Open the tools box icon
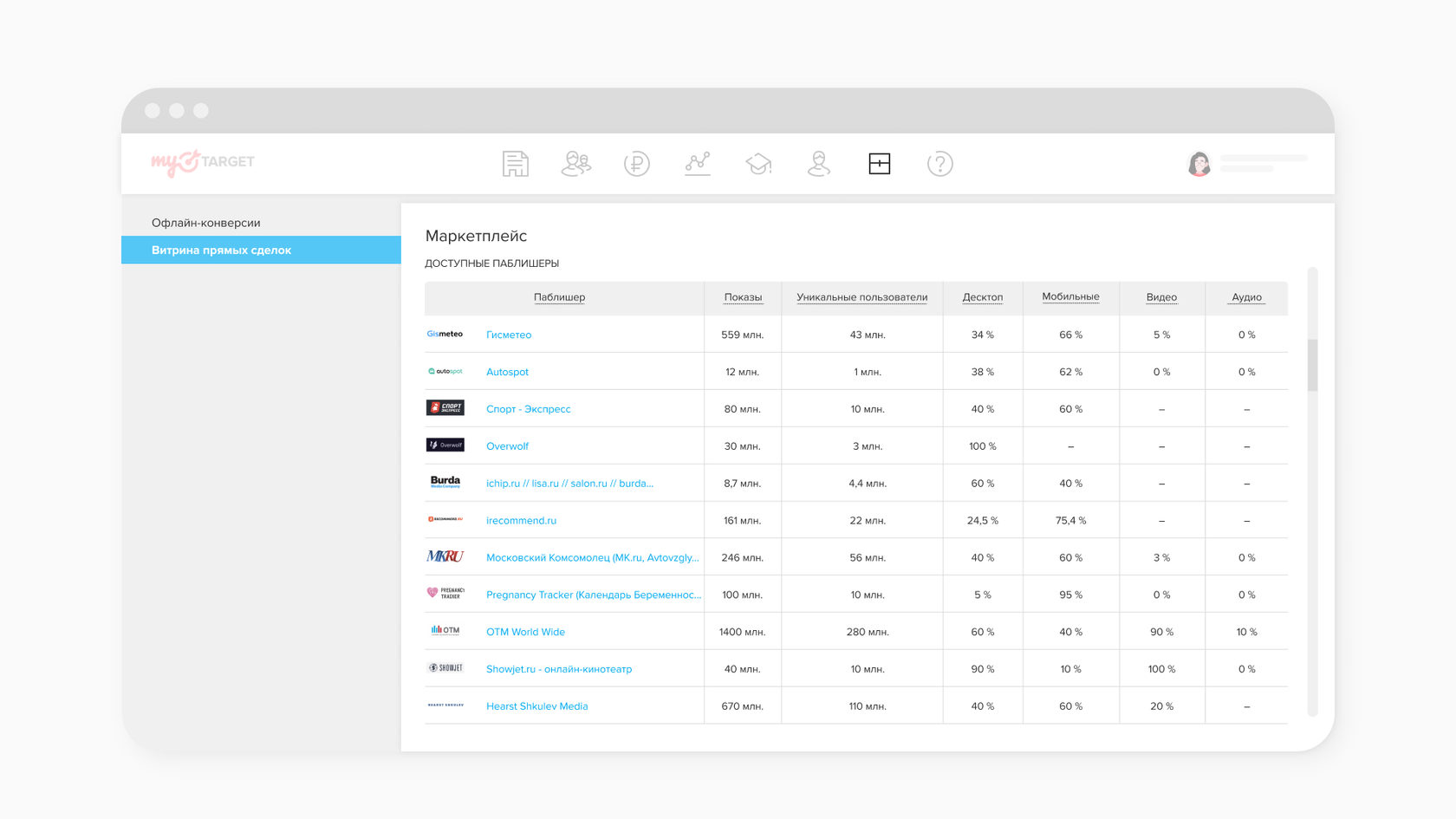1456x819 pixels. [880, 164]
